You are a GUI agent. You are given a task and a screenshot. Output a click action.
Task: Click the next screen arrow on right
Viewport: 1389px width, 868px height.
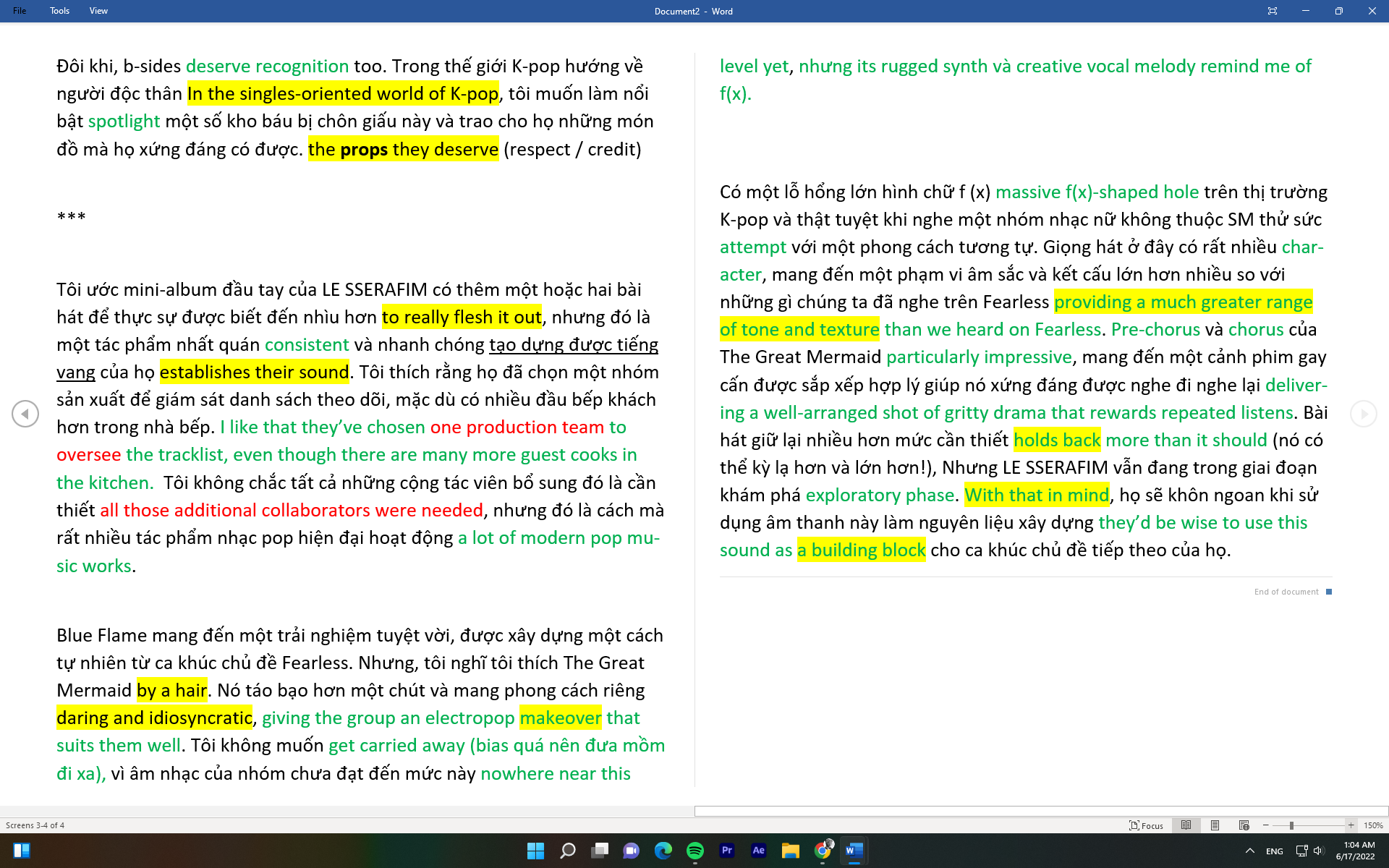[1363, 414]
